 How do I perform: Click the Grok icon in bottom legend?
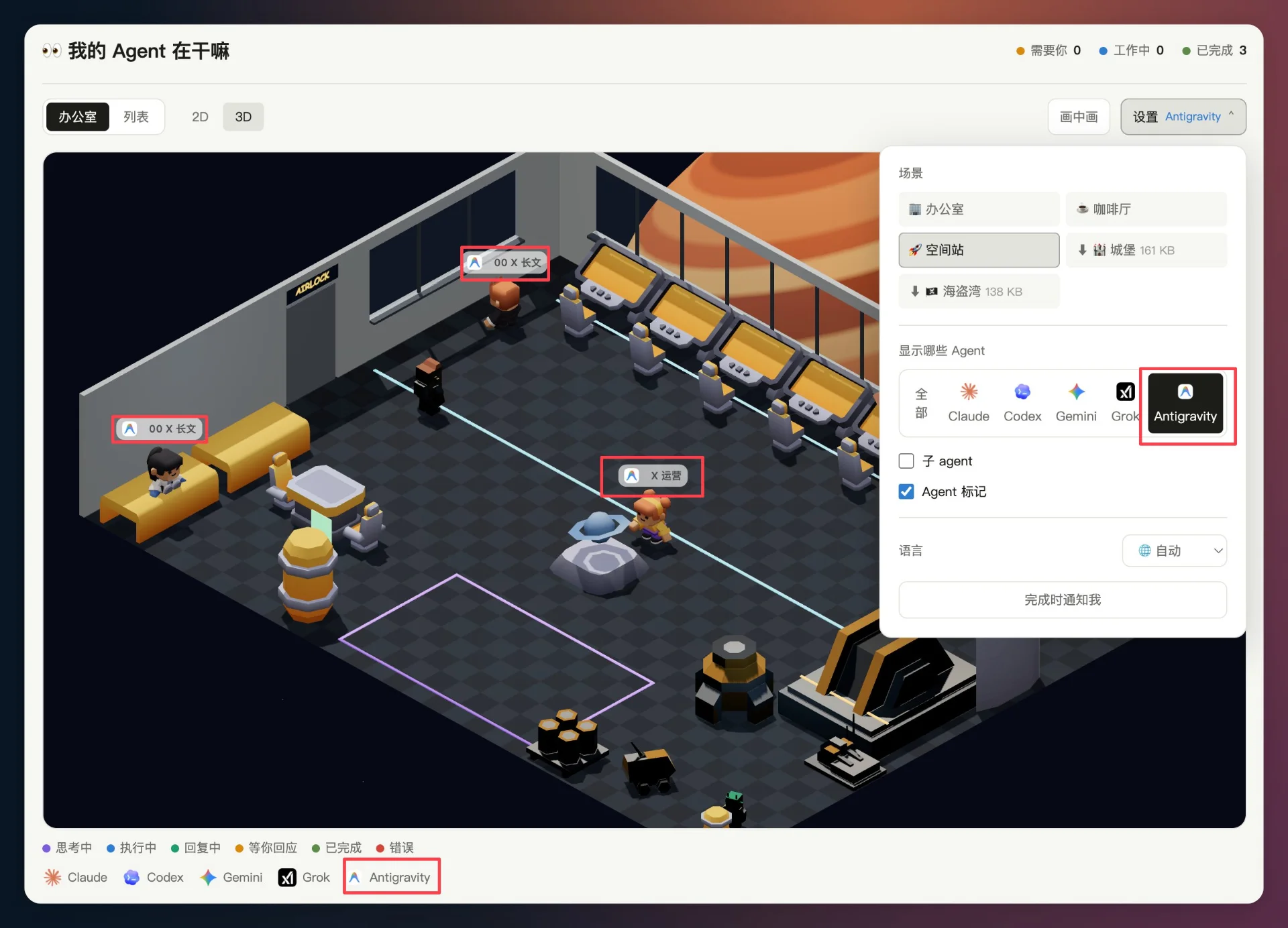click(x=287, y=877)
